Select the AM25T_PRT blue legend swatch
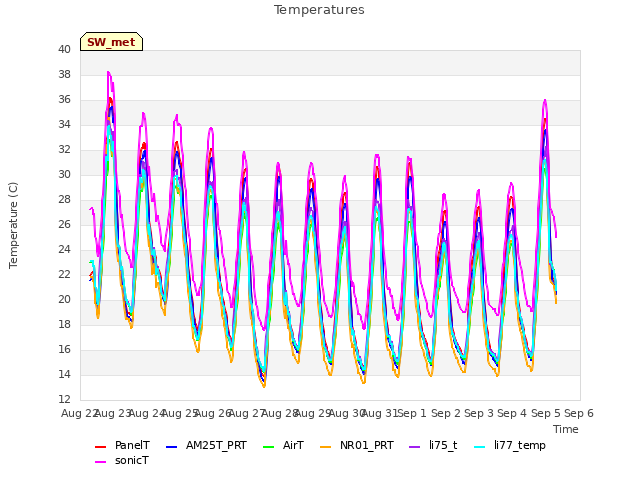The width and height of the screenshot is (640, 480). pyautogui.click(x=171, y=446)
